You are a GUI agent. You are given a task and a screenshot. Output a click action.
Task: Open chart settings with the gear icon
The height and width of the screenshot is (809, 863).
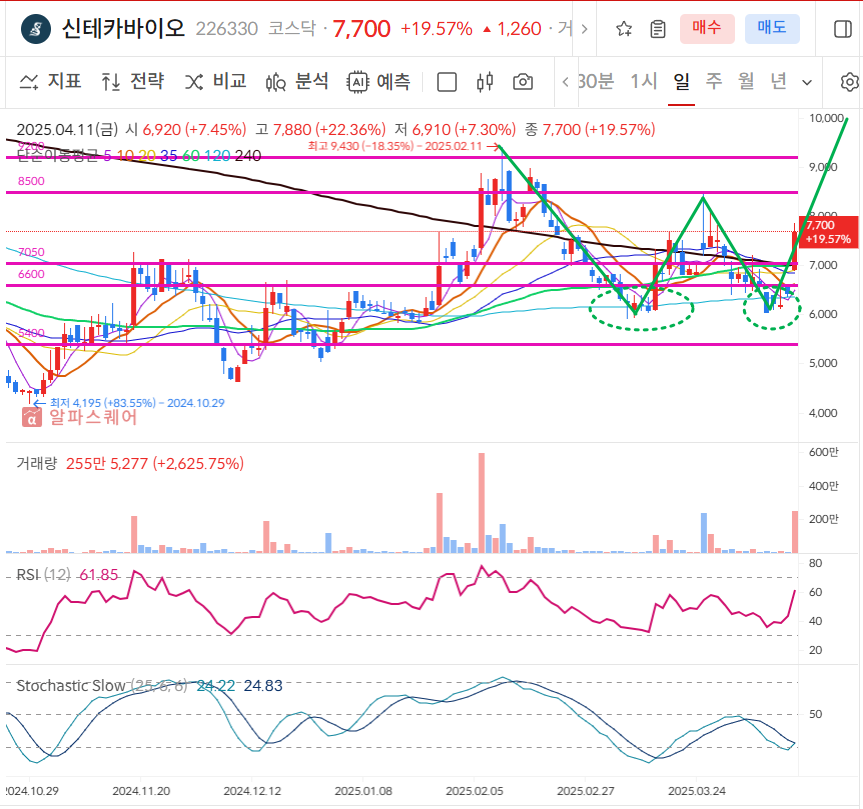click(x=849, y=83)
